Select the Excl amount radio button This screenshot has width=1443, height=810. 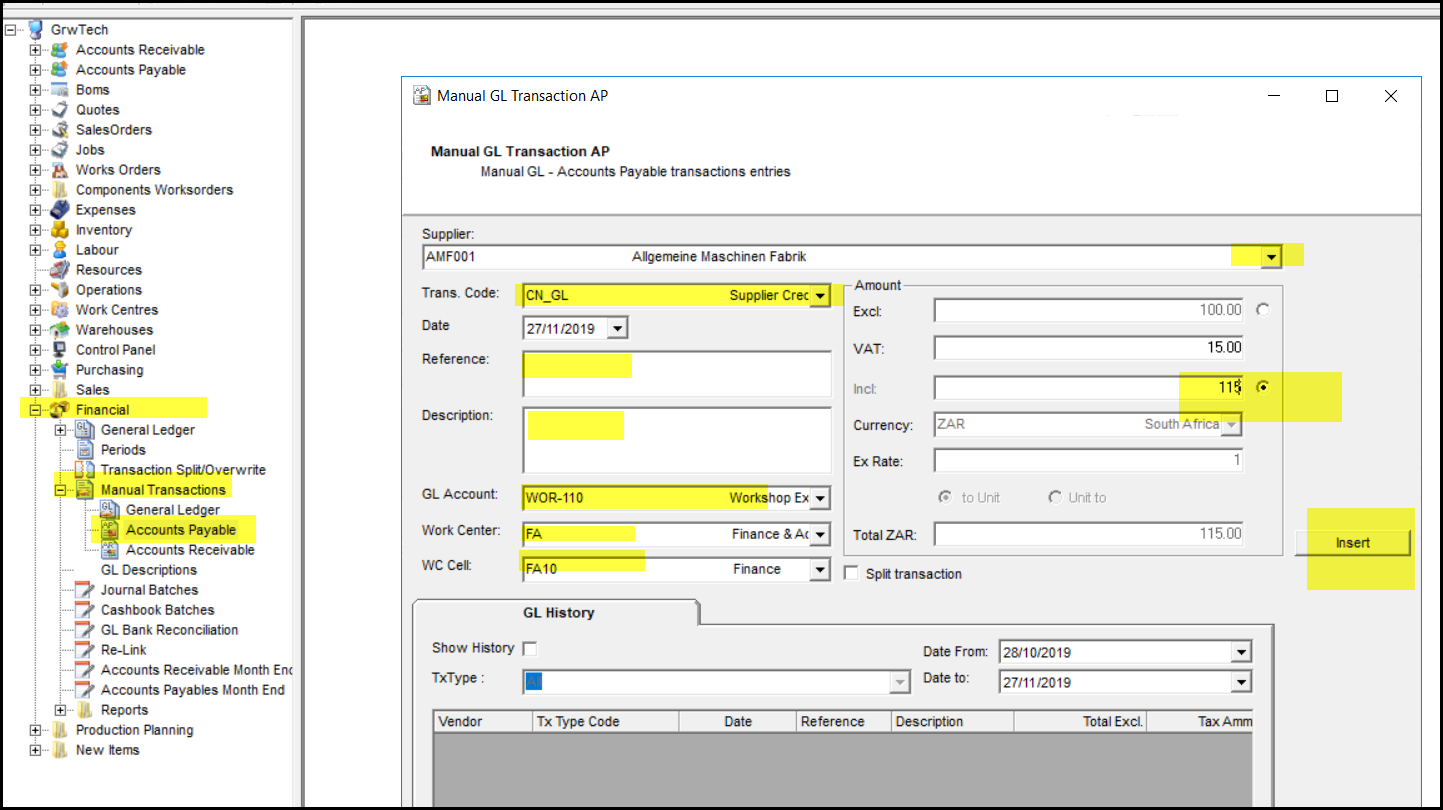[x=1263, y=310]
